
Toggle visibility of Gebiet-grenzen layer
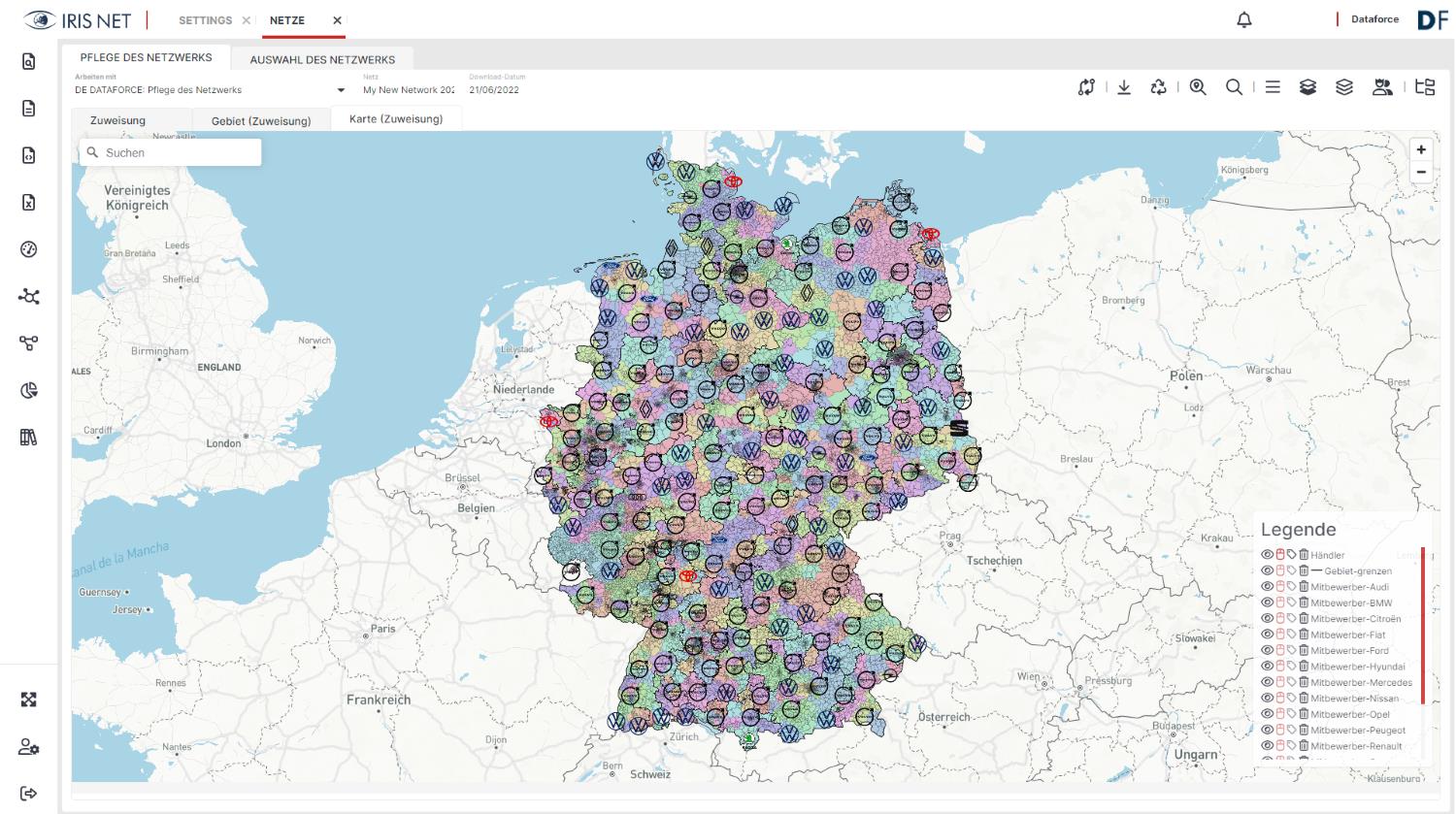pyautogui.click(x=1267, y=570)
